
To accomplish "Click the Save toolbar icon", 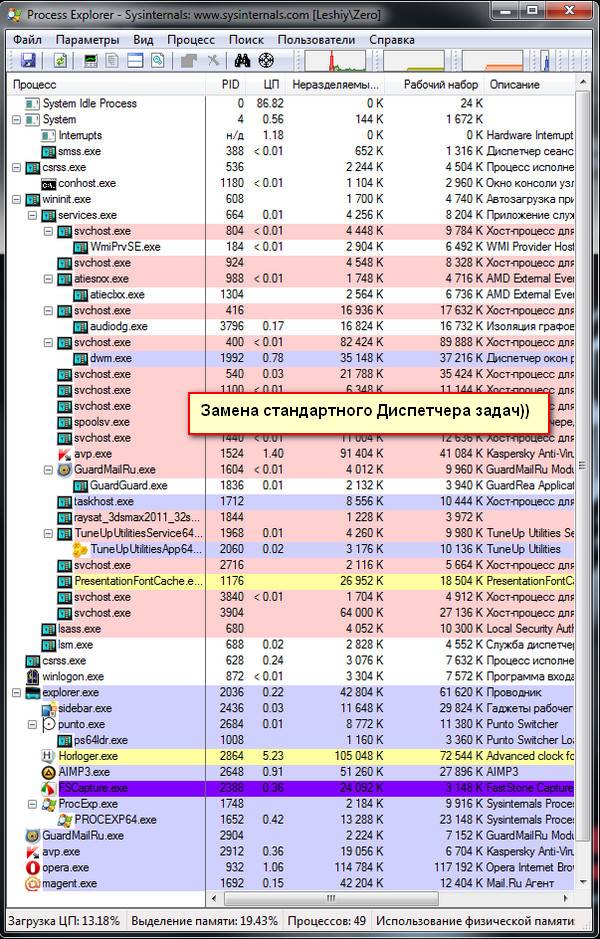I will (28, 61).
